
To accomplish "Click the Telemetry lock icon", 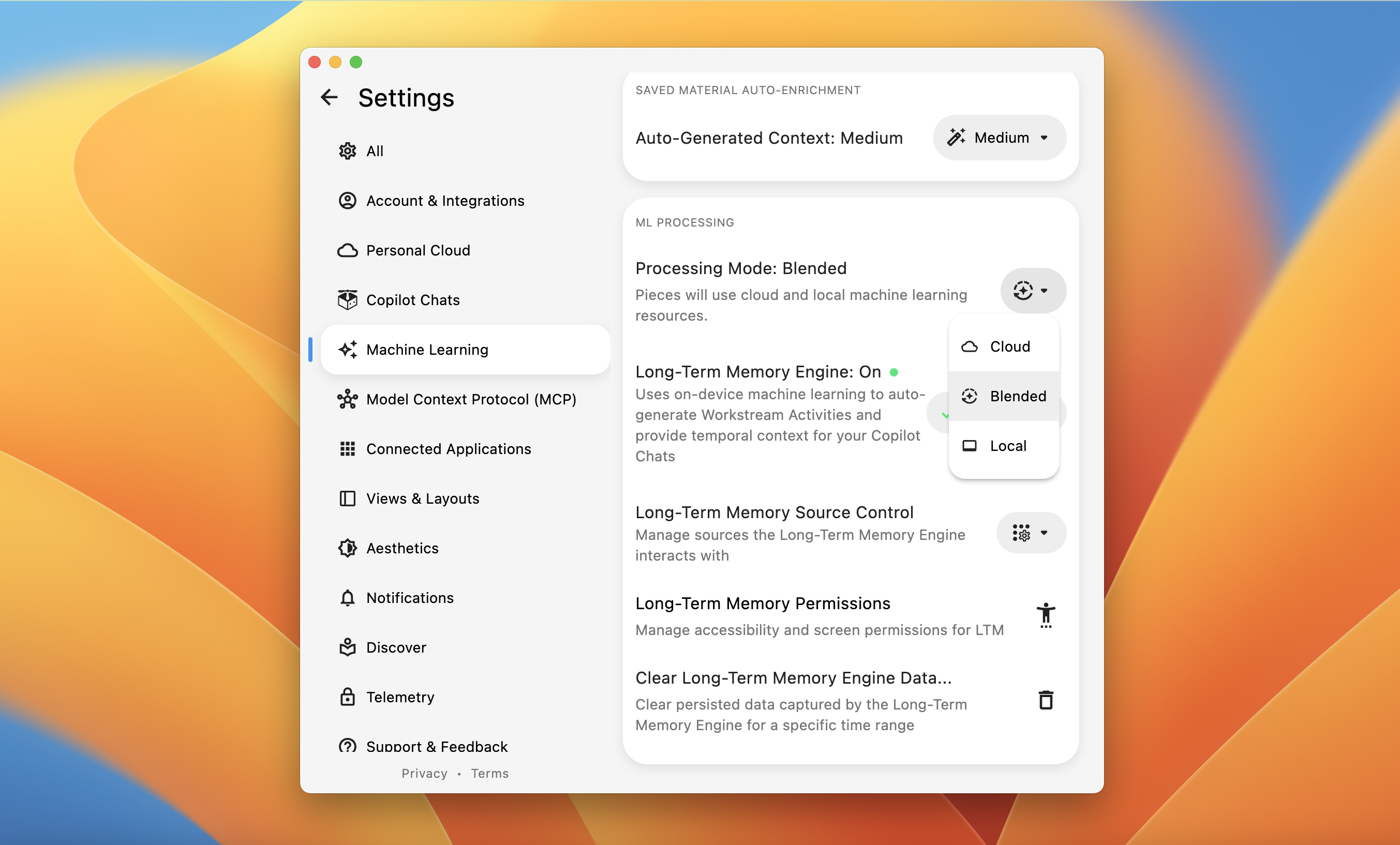I will pyautogui.click(x=347, y=697).
